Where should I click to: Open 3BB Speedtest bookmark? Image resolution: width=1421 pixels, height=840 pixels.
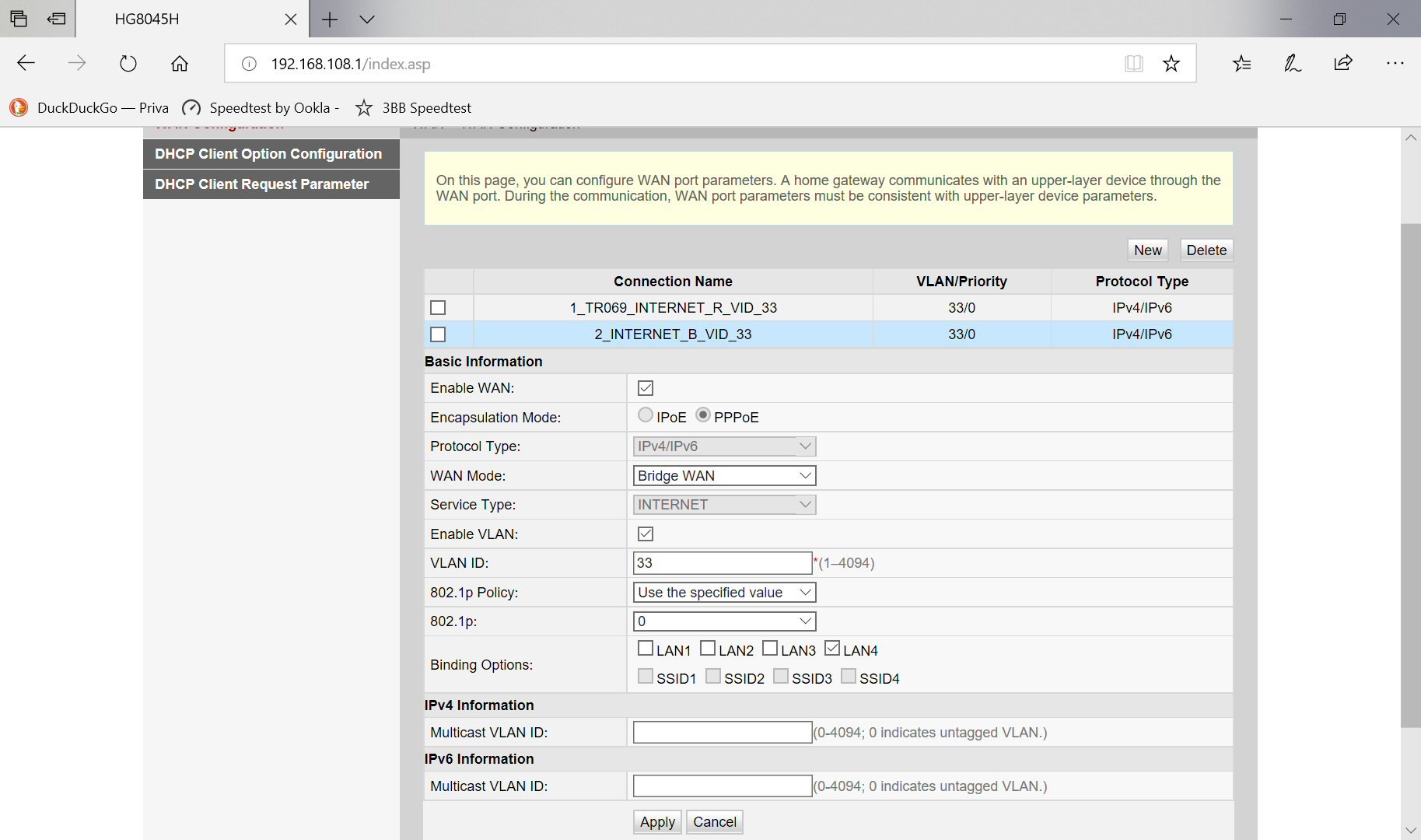coord(413,108)
